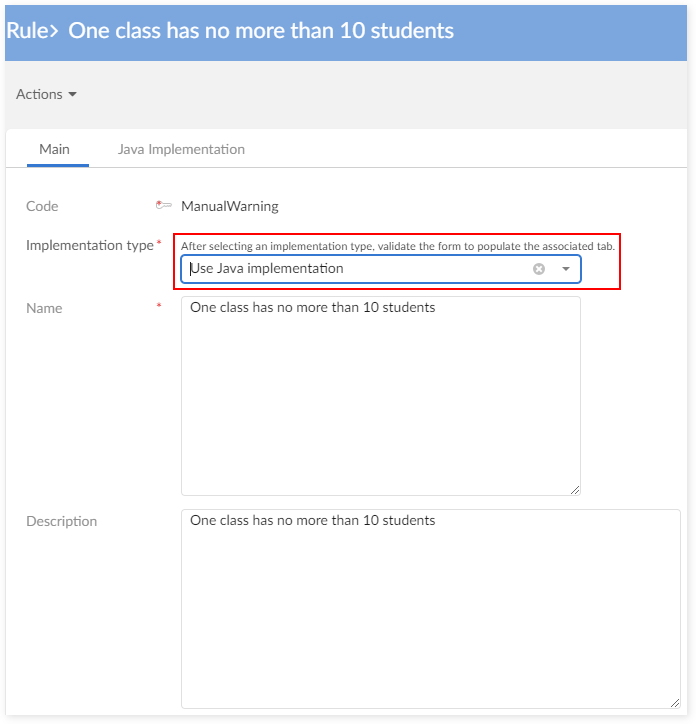
Task: Click the red asterisk beside Name
Action: point(159,306)
